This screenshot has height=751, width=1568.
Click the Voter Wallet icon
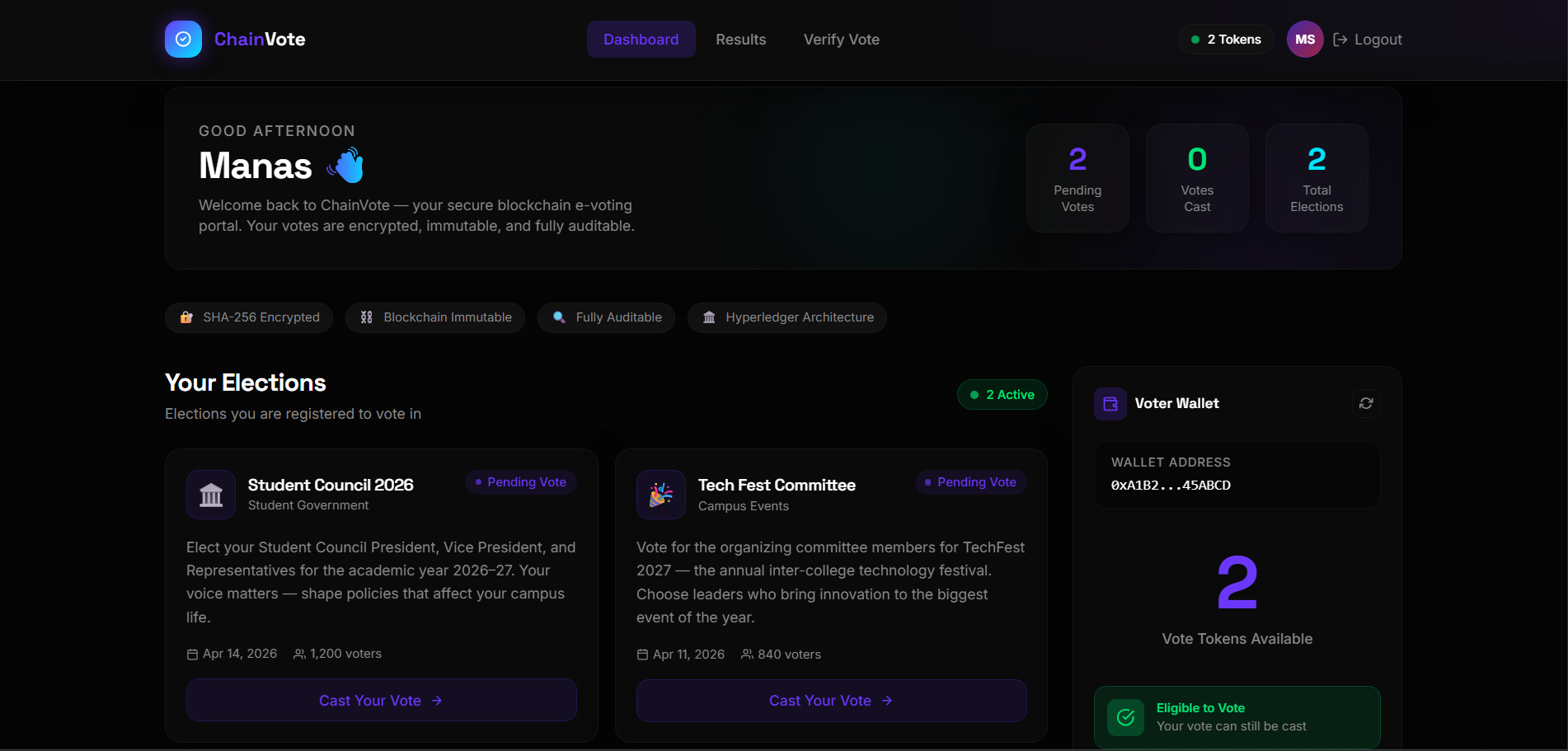[1110, 404]
